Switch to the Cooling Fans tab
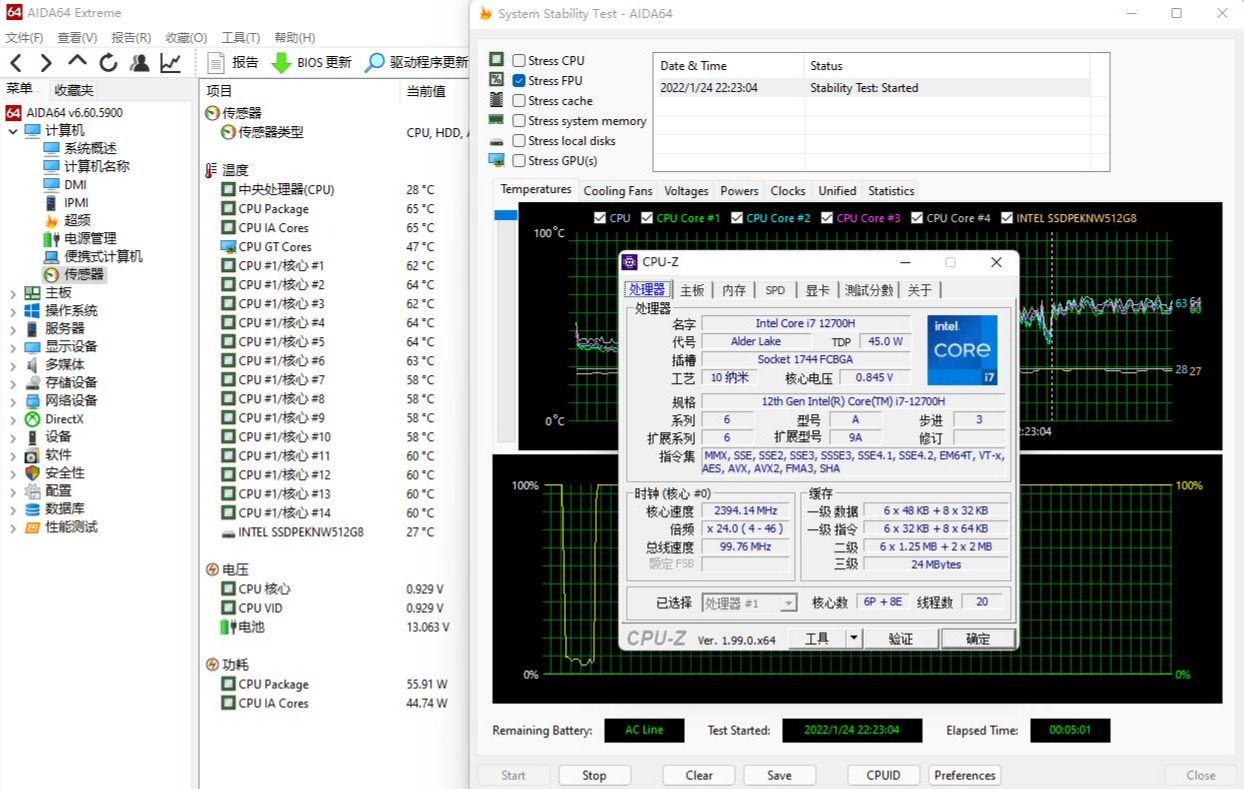1244x789 pixels. [x=618, y=191]
